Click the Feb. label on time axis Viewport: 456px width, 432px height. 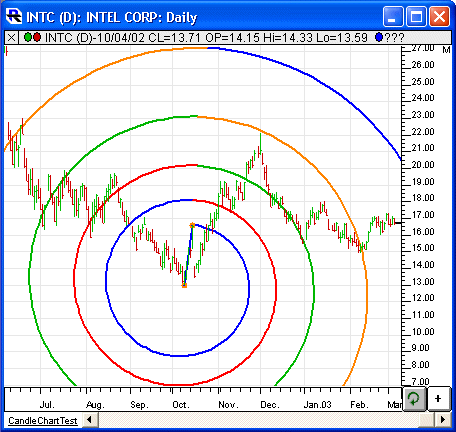[359, 405]
